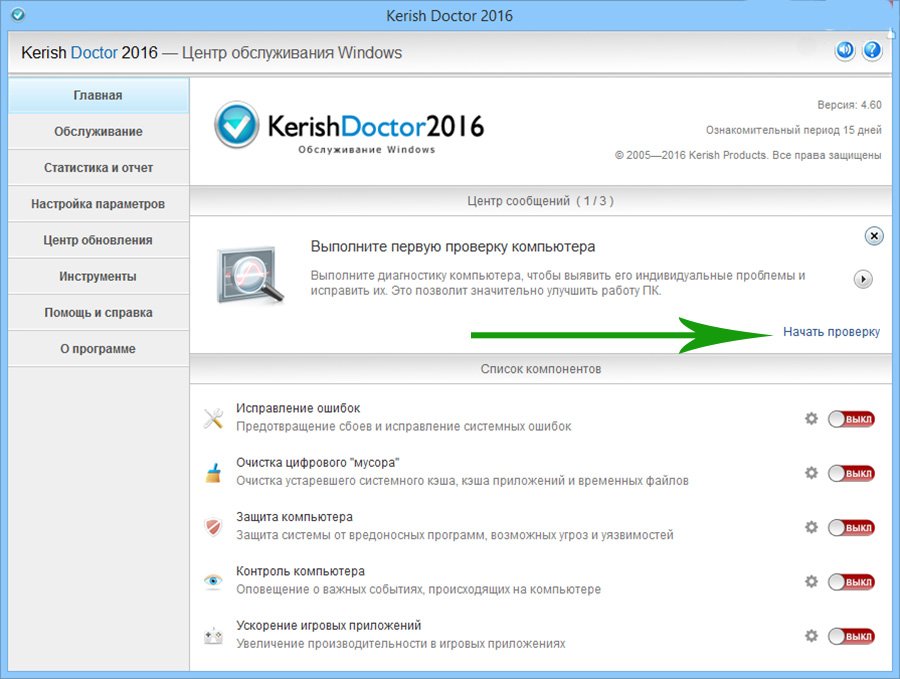Open settings gear for Ускорение игровых приложений

point(811,636)
